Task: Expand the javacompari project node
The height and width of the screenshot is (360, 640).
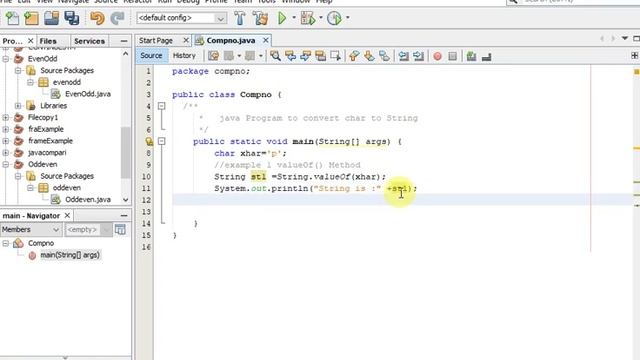Action: (6, 153)
